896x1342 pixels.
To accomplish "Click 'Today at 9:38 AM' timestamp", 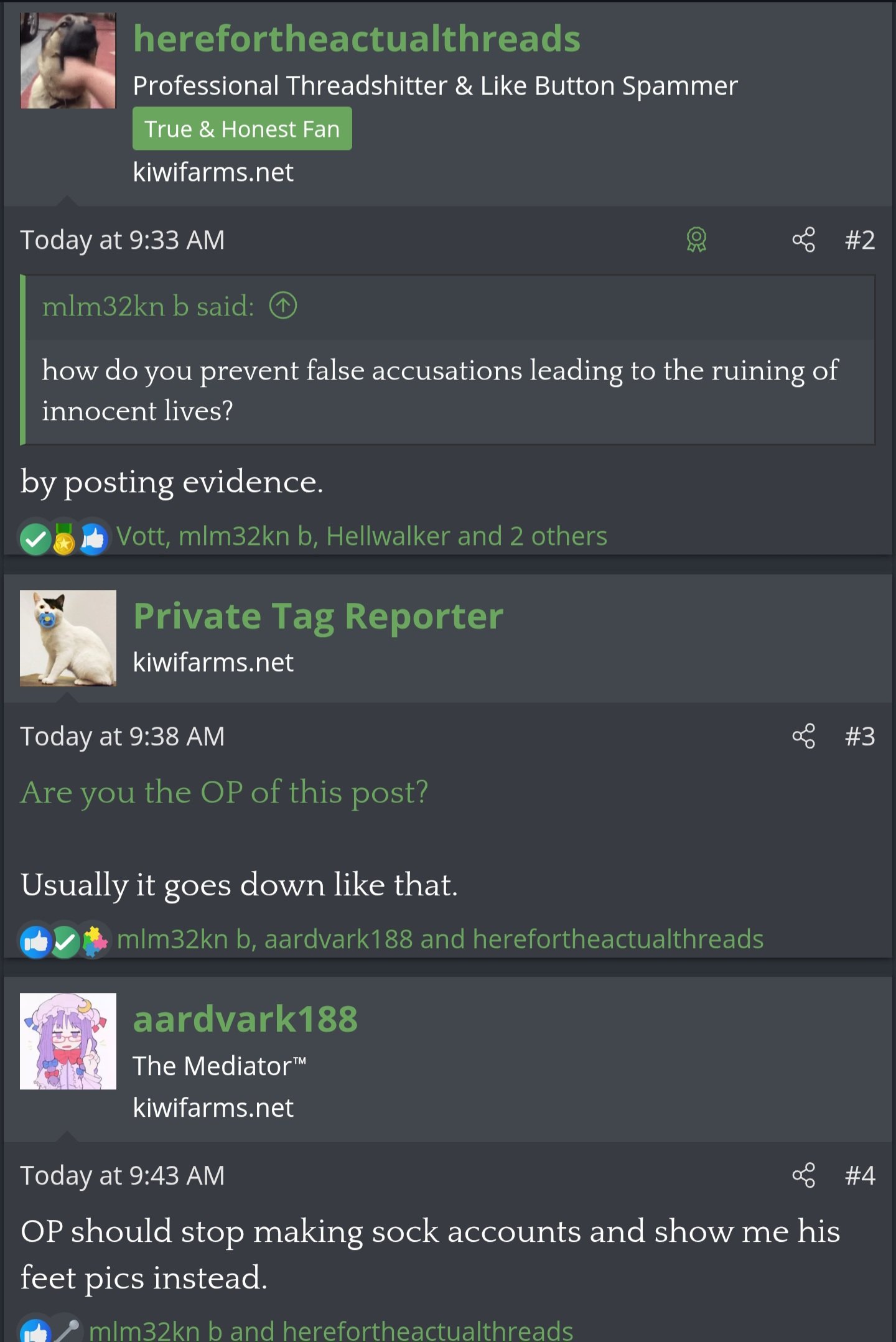I will coord(122,737).
